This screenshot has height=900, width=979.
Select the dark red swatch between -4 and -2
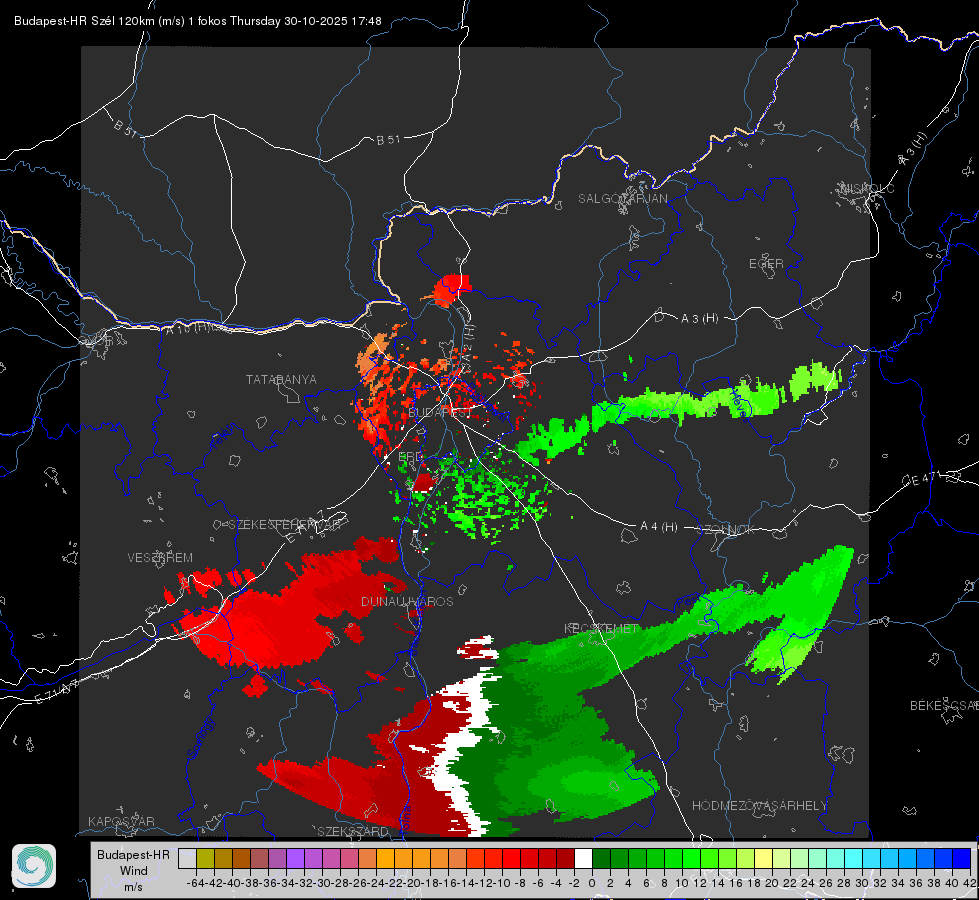click(x=565, y=858)
